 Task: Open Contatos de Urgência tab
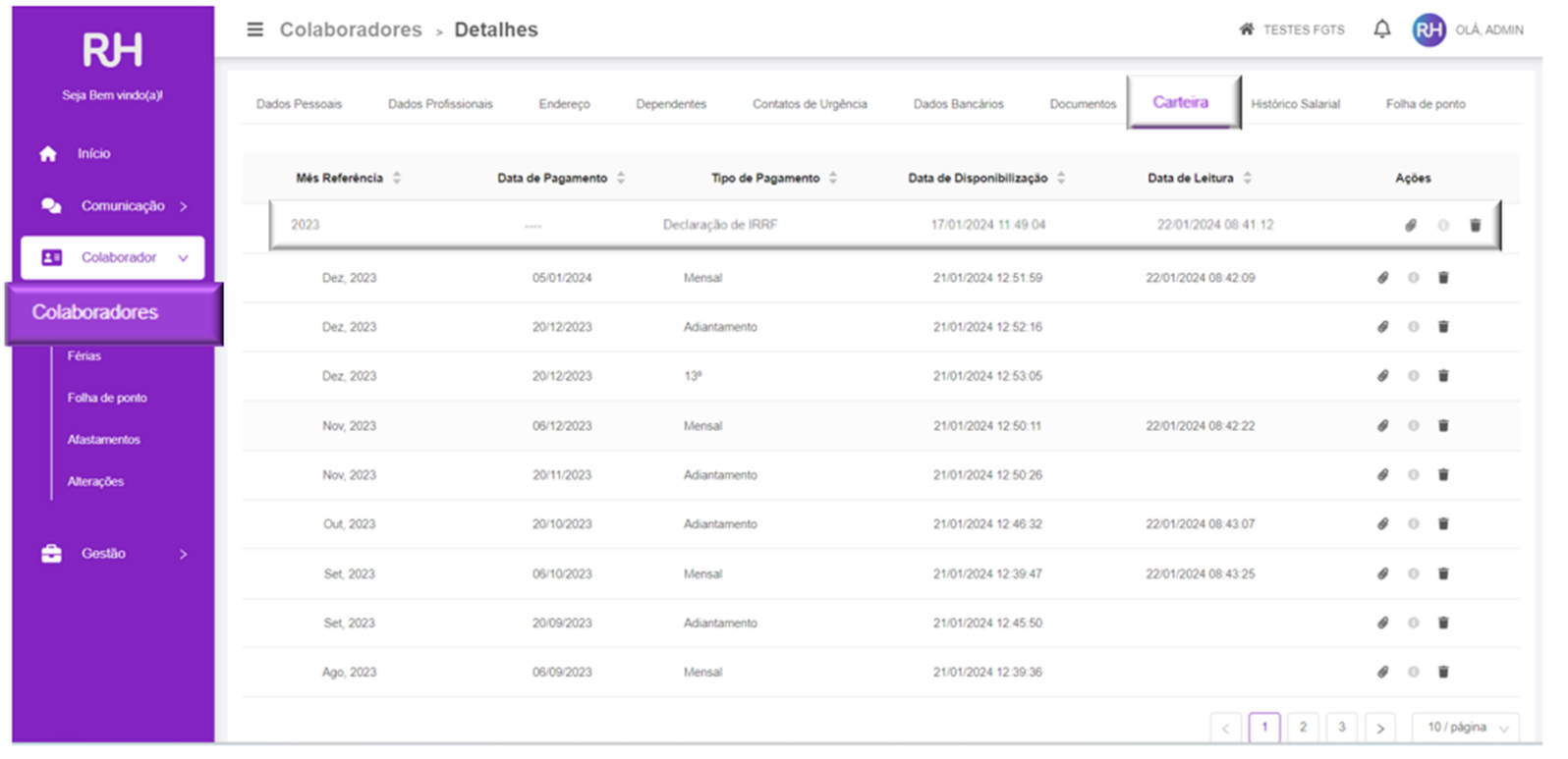pos(810,104)
